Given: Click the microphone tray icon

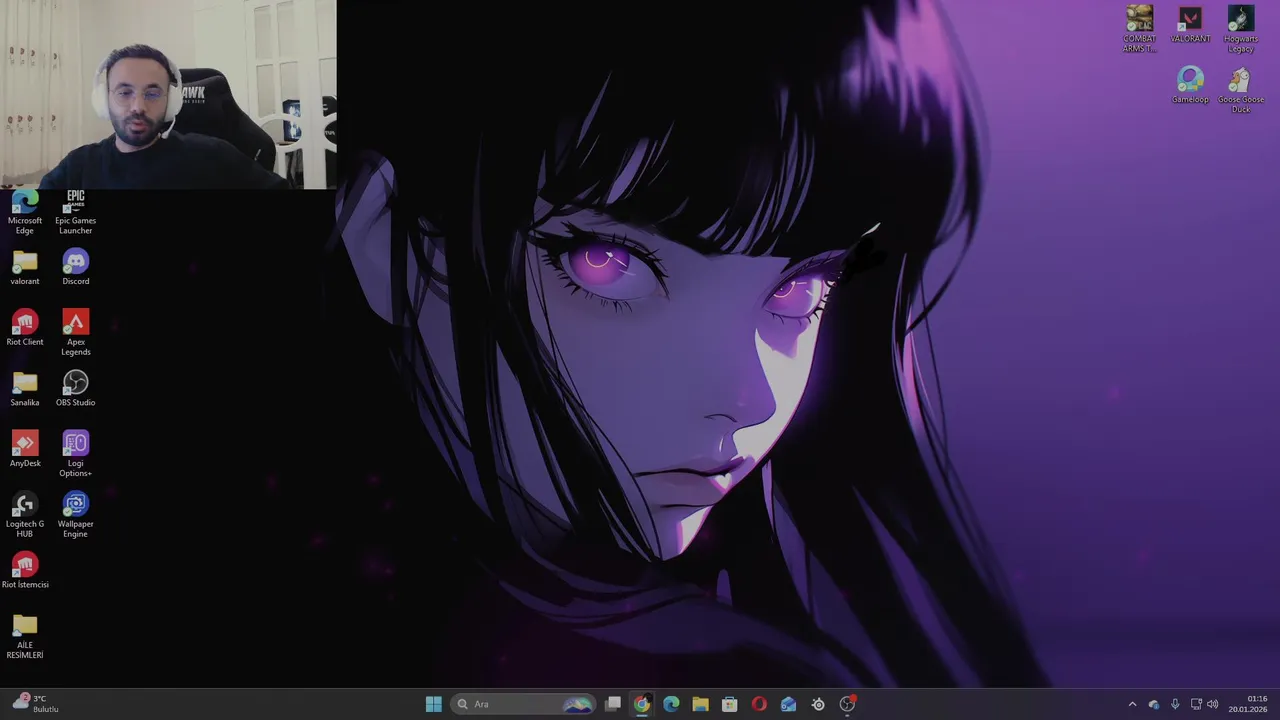Looking at the screenshot, I should (x=1174, y=704).
